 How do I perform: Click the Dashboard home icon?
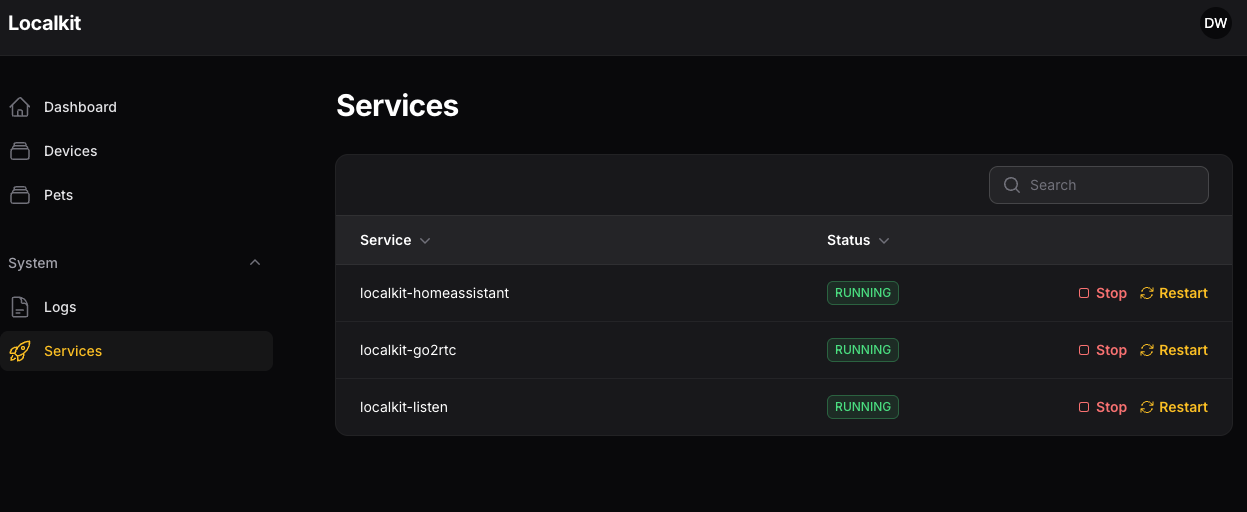[x=19, y=107]
